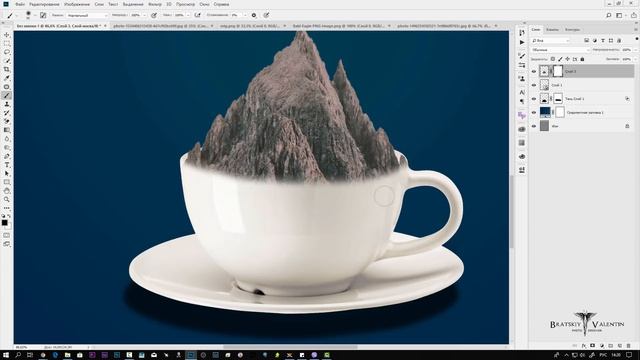Image resolution: width=640 pixels, height=360 pixels.
Task: Open the Файл menu
Action: coord(20,4)
